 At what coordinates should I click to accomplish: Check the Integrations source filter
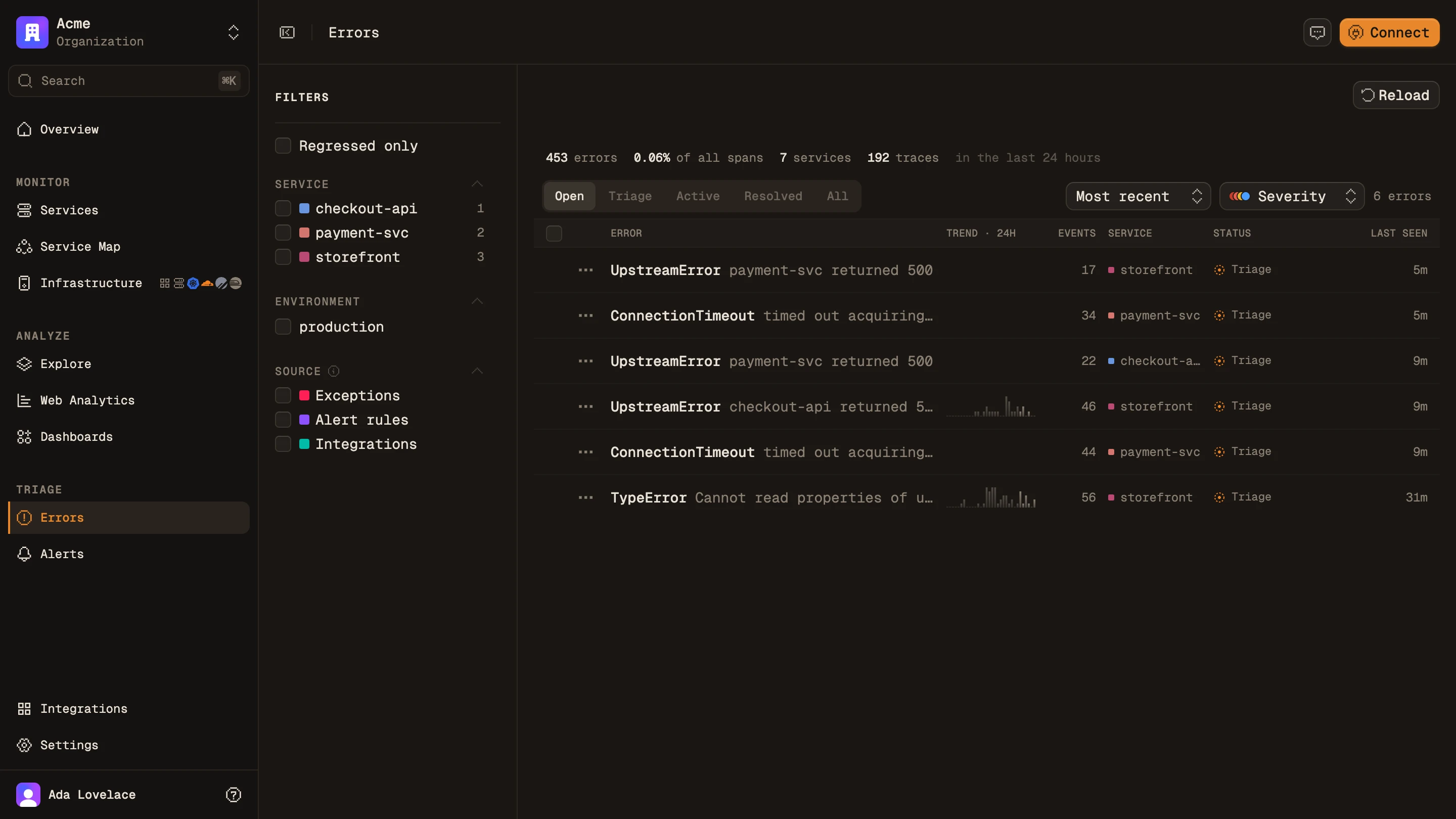tap(283, 444)
